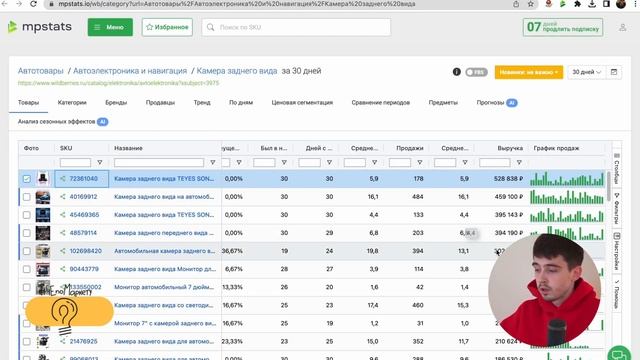Open Сравнение периодов tab

click(380, 102)
